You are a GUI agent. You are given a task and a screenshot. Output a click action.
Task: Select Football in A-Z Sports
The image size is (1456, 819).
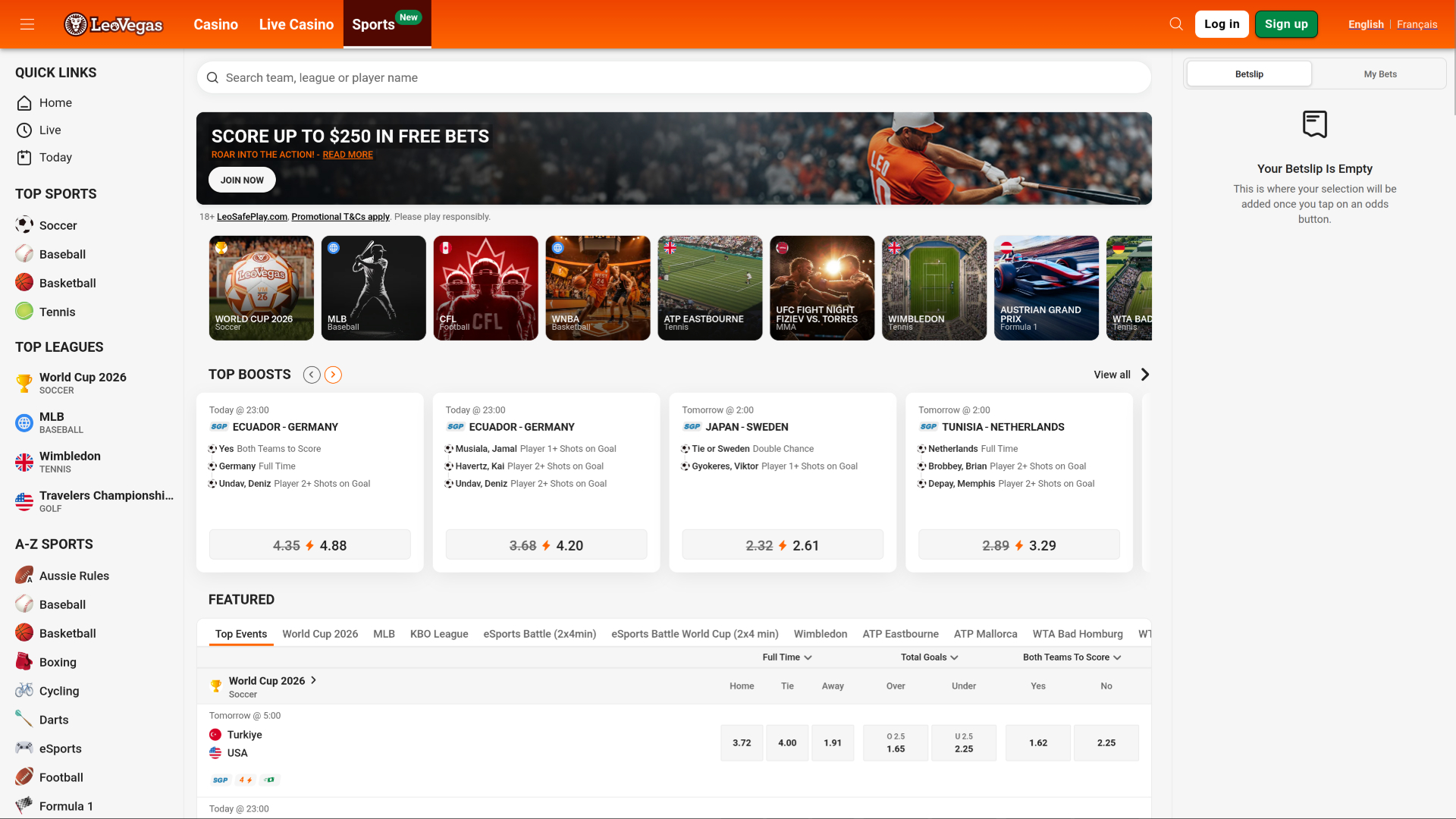[49, 777]
